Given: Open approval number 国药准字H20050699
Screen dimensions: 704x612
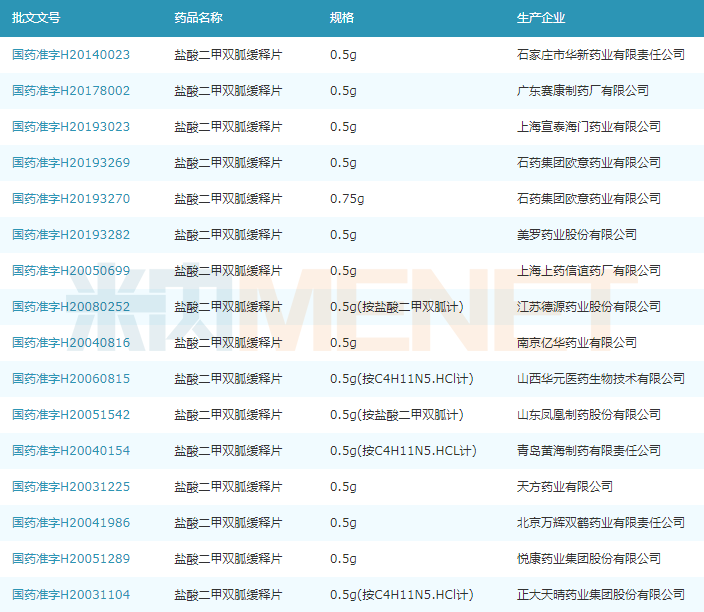Looking at the screenshot, I should click(x=71, y=271).
